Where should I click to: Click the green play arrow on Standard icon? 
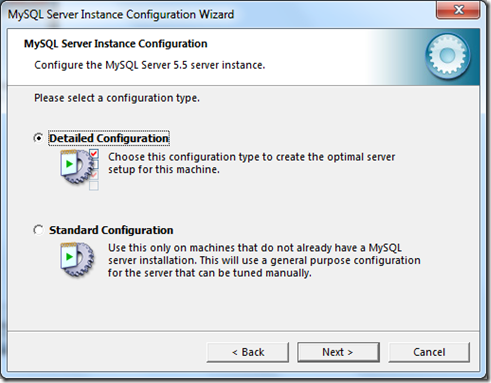pyautogui.click(x=69, y=257)
